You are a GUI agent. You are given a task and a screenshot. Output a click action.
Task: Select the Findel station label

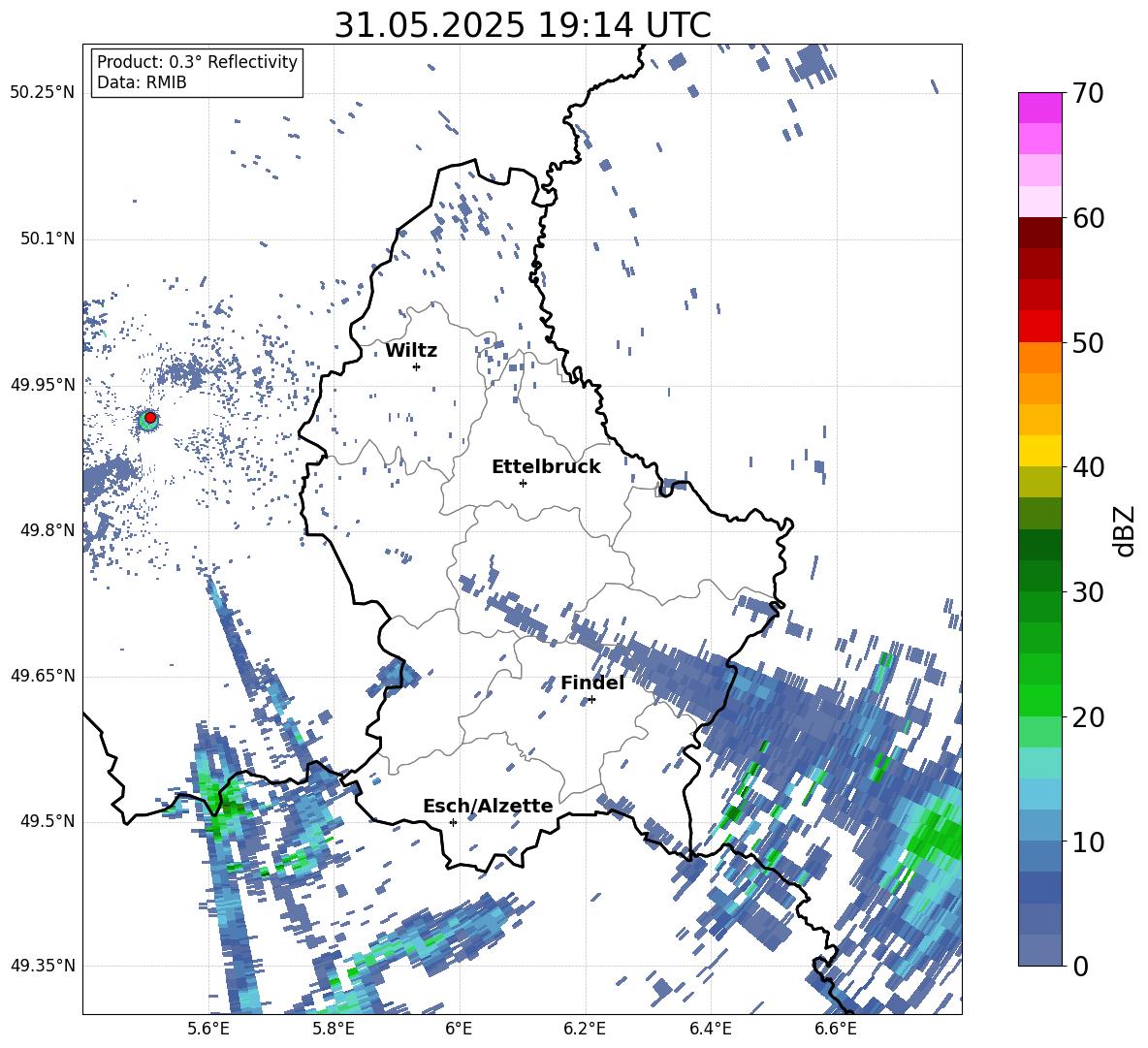click(592, 683)
